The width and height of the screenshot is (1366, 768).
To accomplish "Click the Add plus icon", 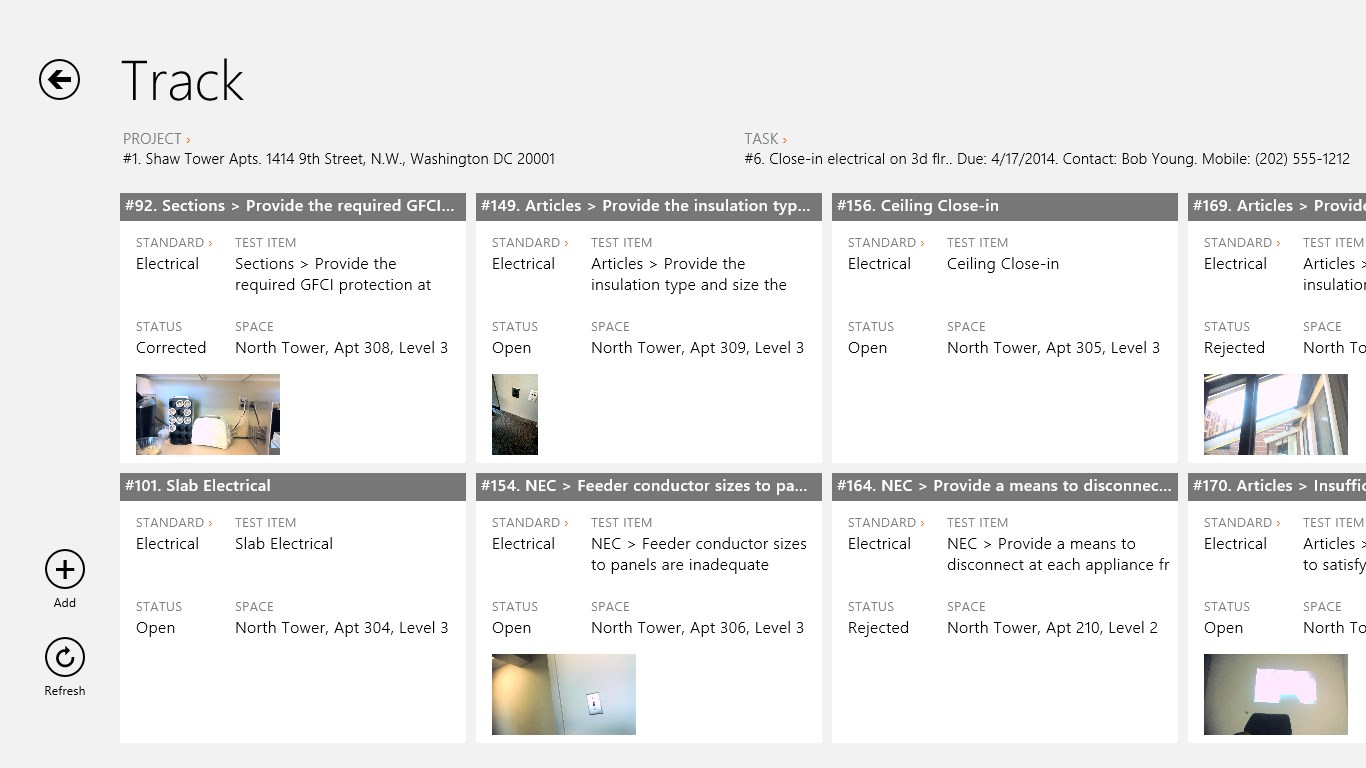I will tap(65, 570).
